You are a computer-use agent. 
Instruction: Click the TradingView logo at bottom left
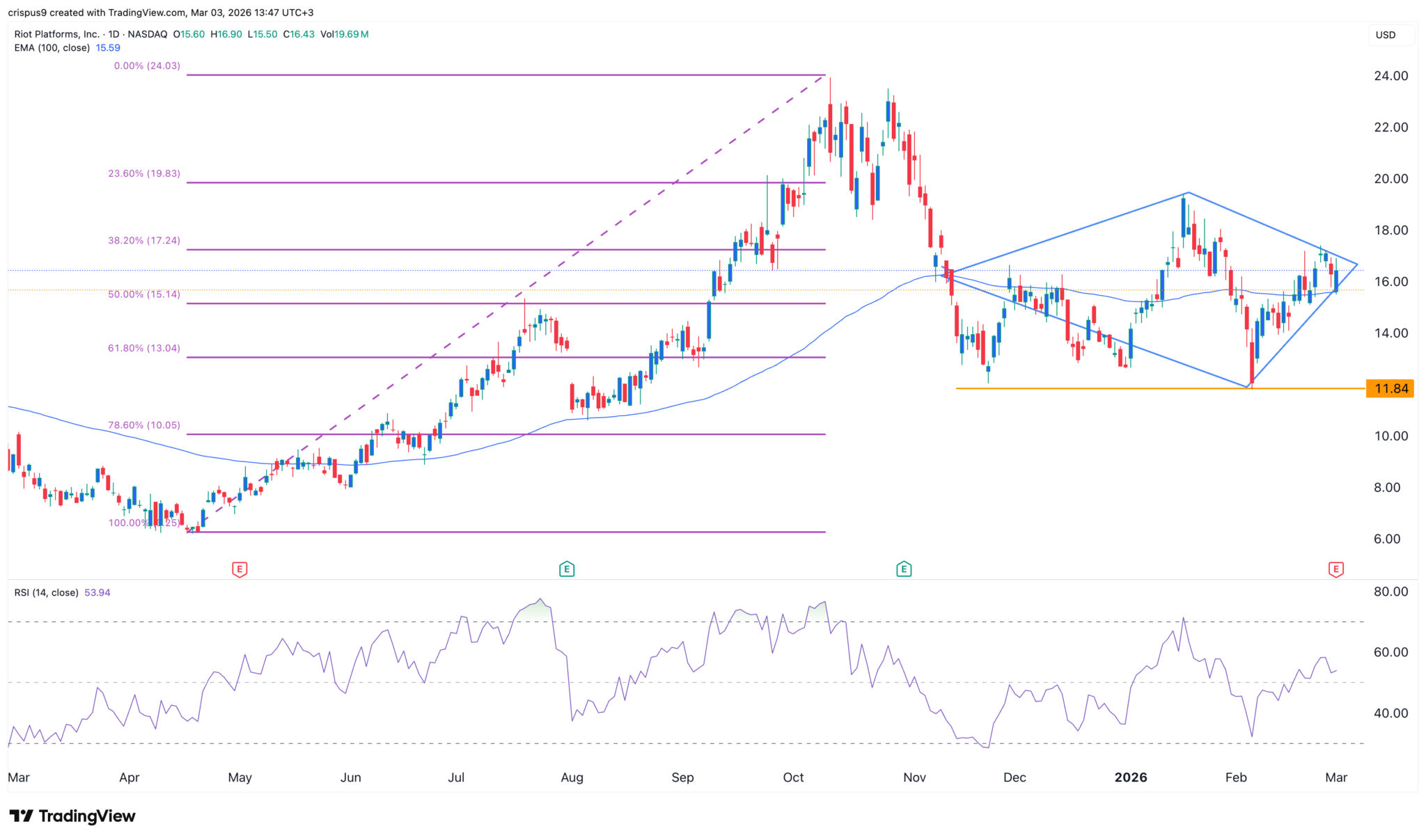(x=72, y=816)
